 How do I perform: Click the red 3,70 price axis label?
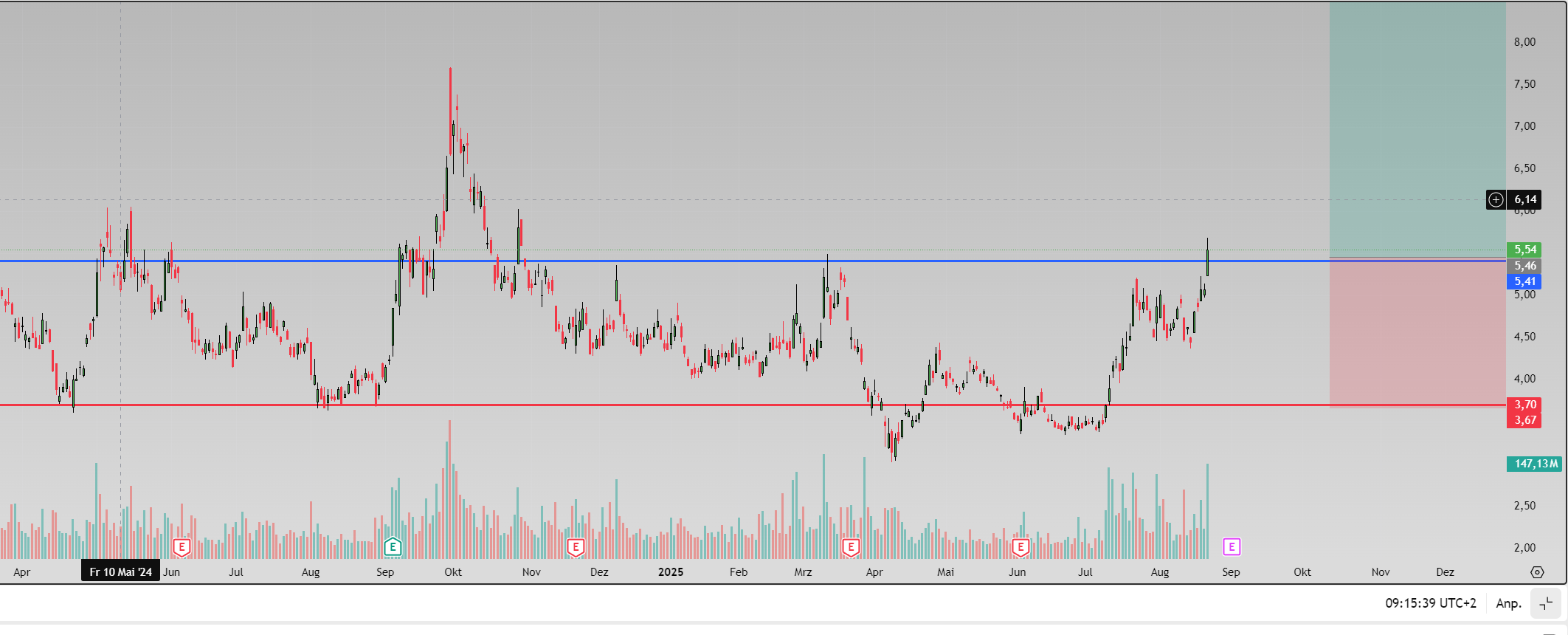pyautogui.click(x=1524, y=405)
